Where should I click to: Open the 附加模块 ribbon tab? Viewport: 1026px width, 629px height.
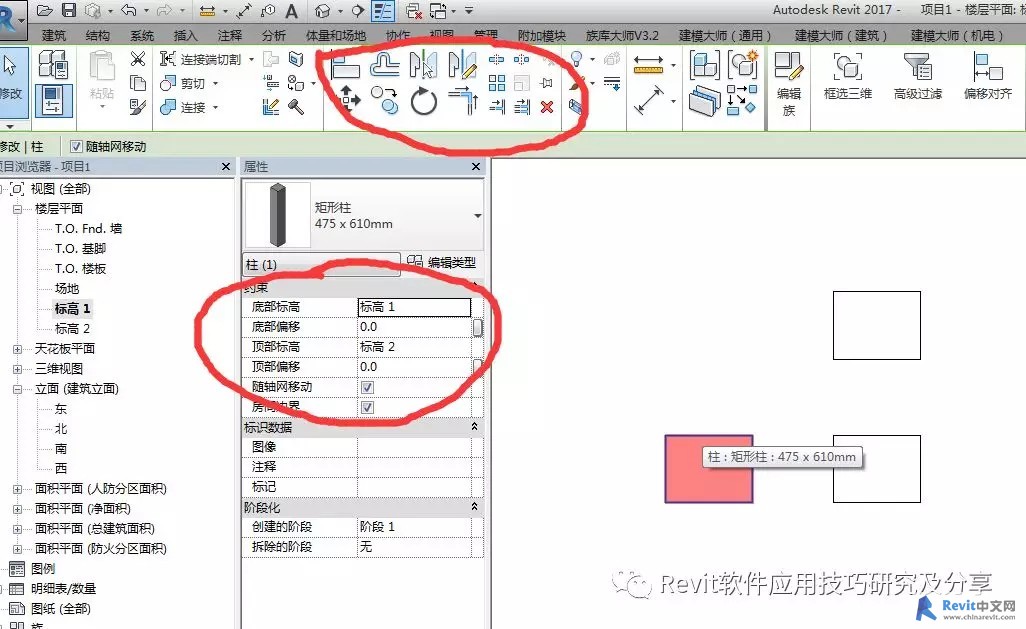click(541, 35)
